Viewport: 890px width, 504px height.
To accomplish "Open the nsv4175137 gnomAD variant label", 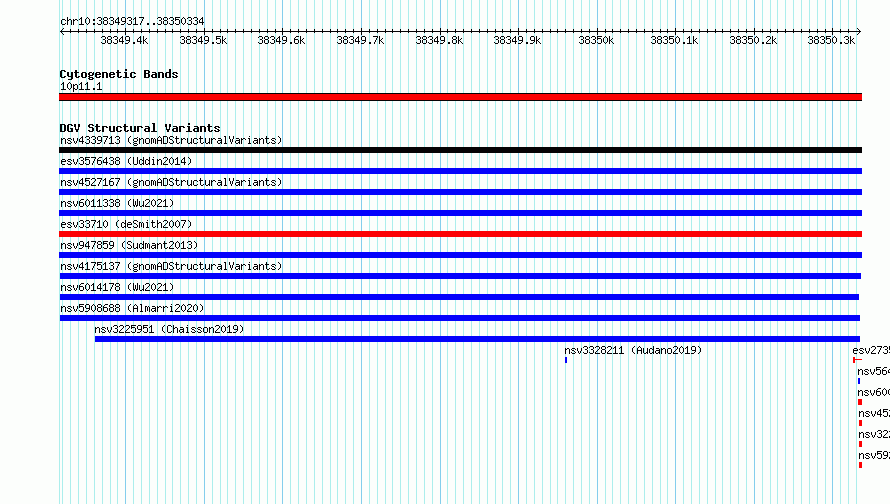I will click(x=171, y=266).
